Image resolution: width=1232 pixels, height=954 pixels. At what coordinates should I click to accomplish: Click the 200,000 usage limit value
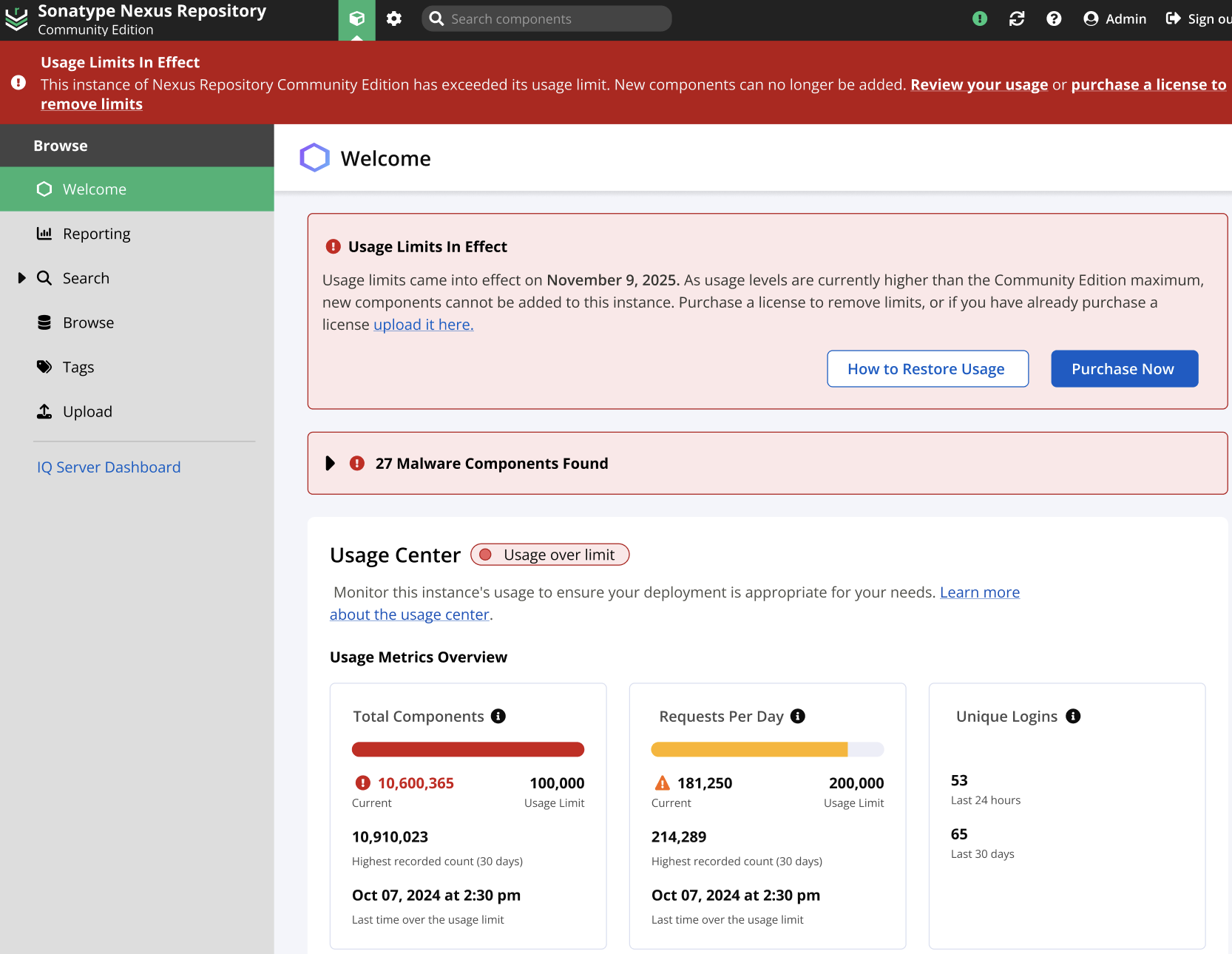click(x=856, y=782)
